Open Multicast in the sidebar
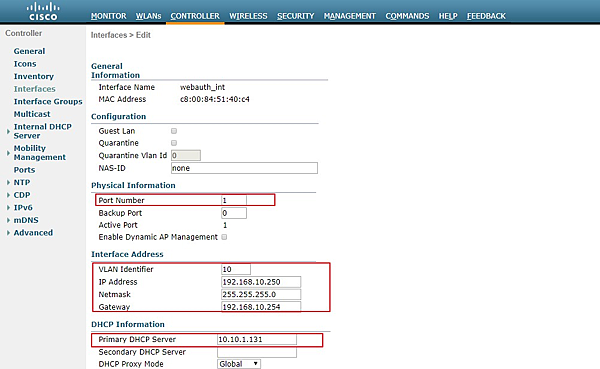This screenshot has width=600, height=369. tap(32, 114)
